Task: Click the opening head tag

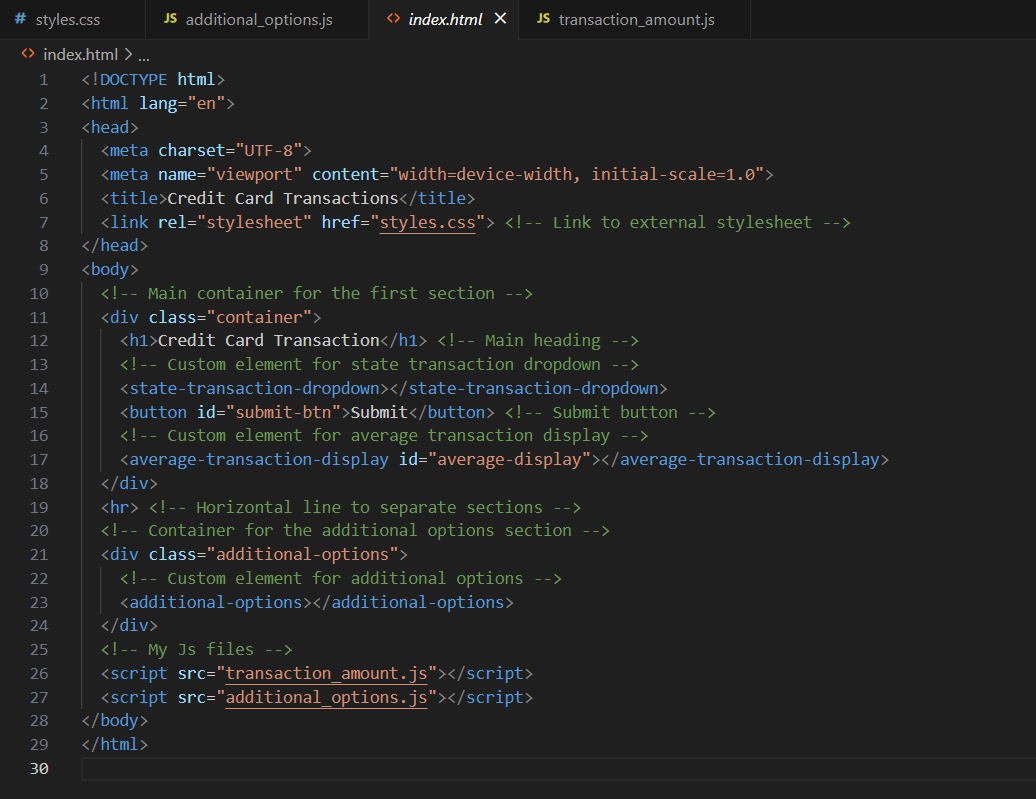Action: pyautogui.click(x=110, y=128)
